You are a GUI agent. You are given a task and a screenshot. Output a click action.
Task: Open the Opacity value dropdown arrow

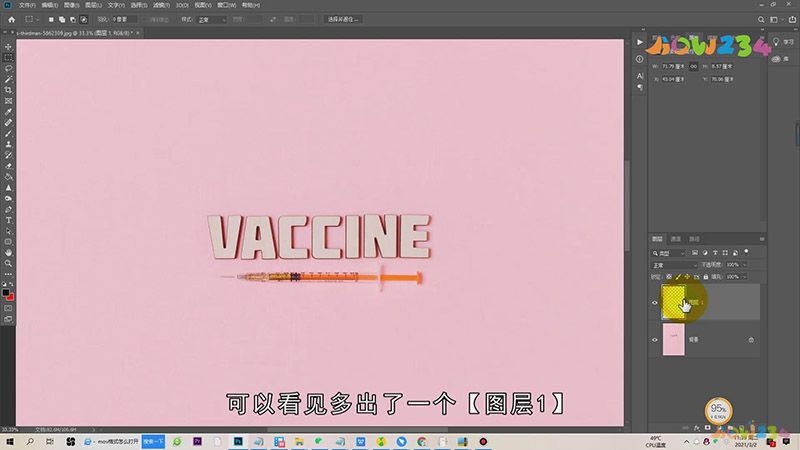click(x=744, y=265)
